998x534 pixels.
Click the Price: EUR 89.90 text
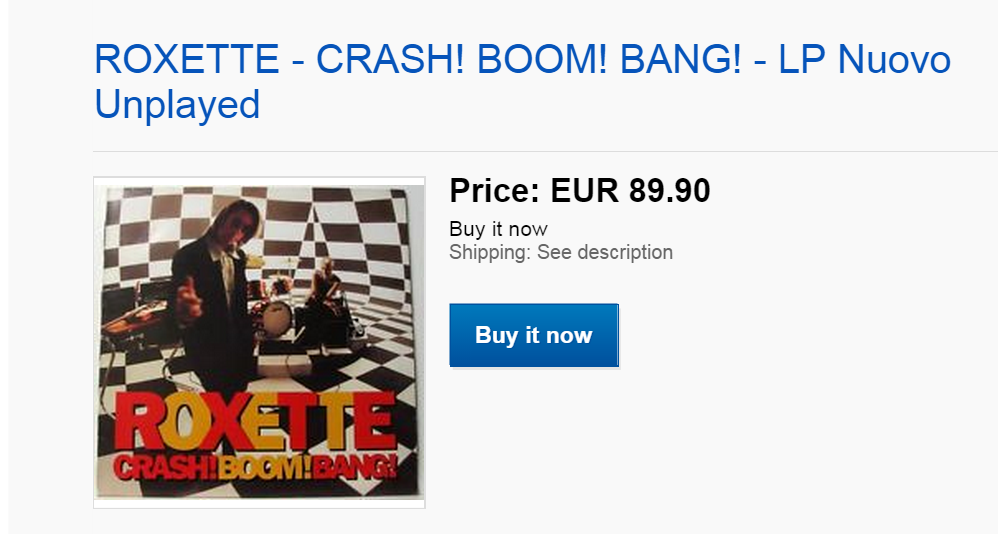pos(580,190)
